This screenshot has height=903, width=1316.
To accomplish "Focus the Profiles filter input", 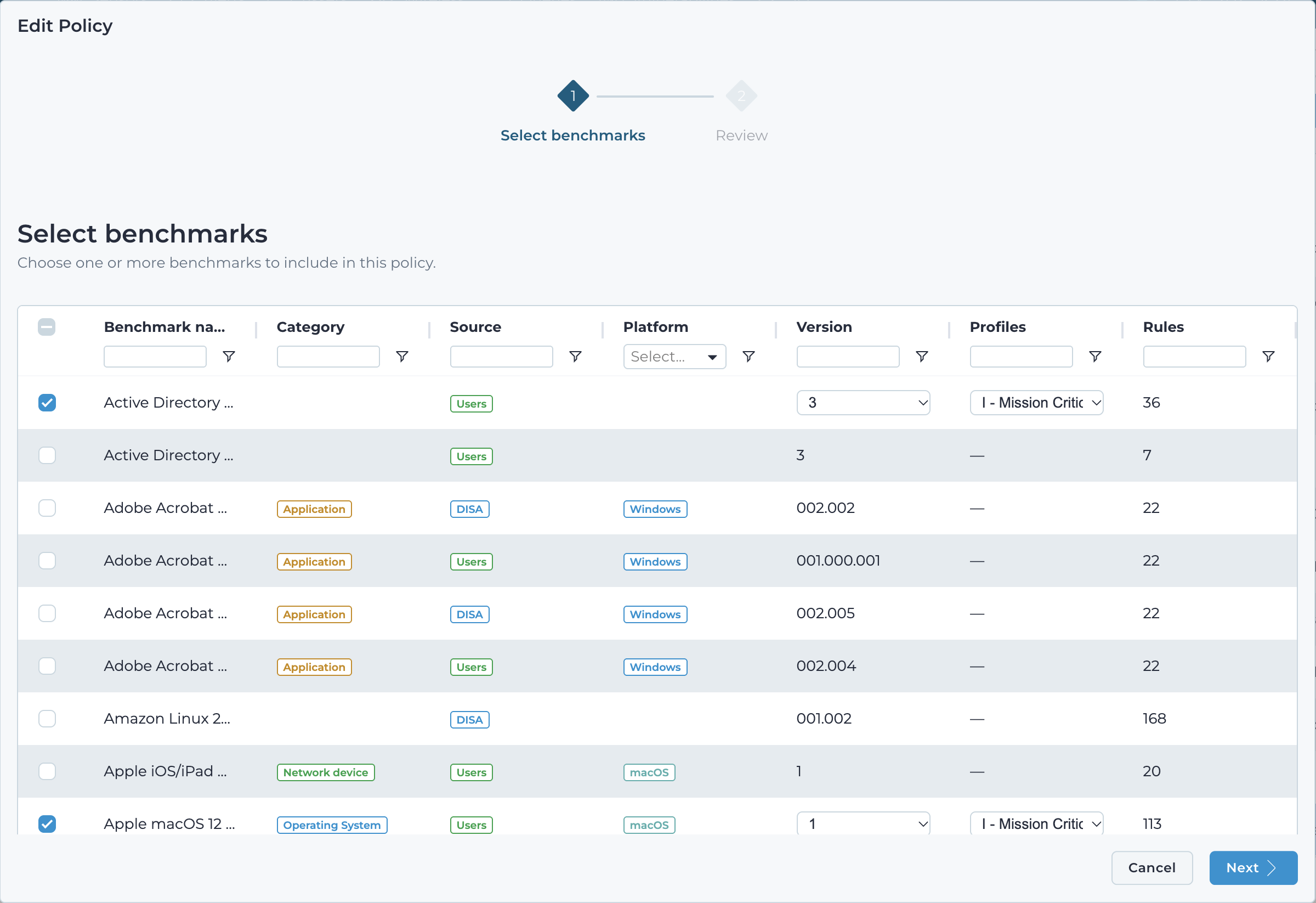I will click(1021, 357).
